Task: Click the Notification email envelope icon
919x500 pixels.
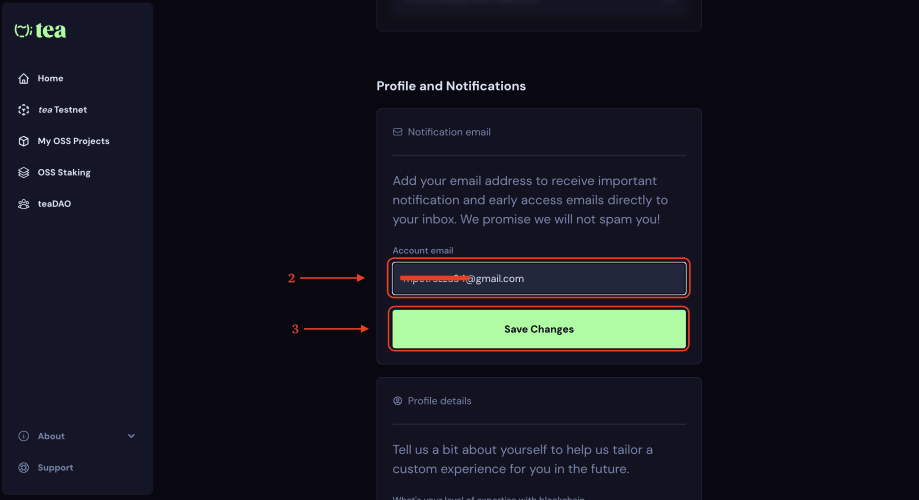Action: pos(398,132)
